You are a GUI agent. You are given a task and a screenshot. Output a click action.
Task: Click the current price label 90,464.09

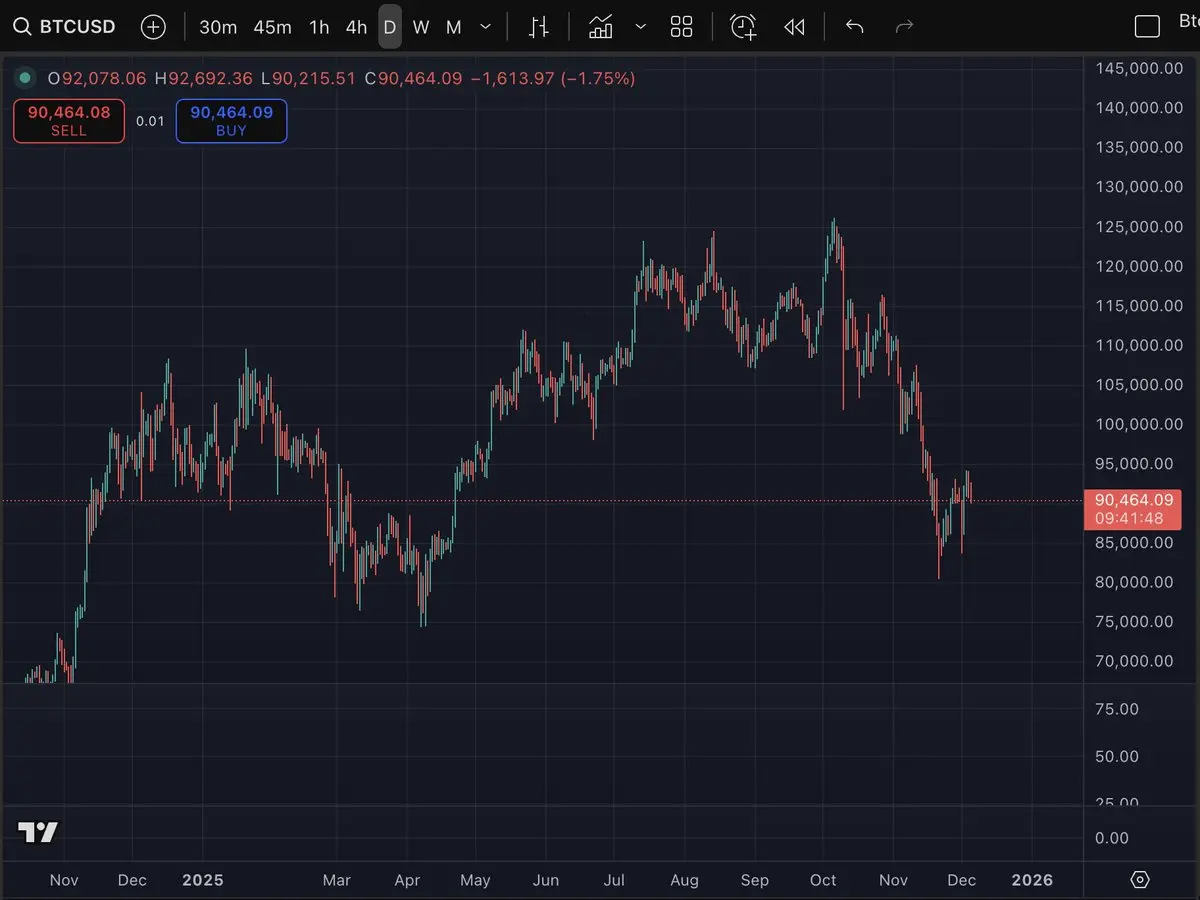(x=1134, y=500)
